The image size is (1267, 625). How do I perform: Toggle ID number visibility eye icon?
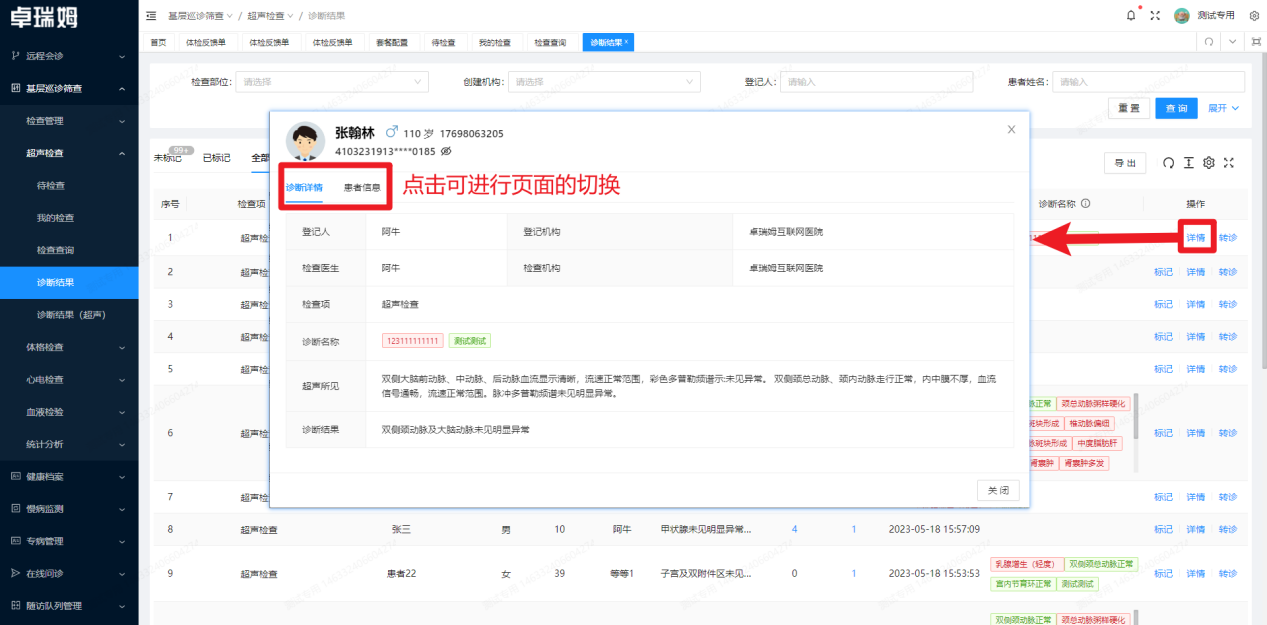click(x=446, y=151)
